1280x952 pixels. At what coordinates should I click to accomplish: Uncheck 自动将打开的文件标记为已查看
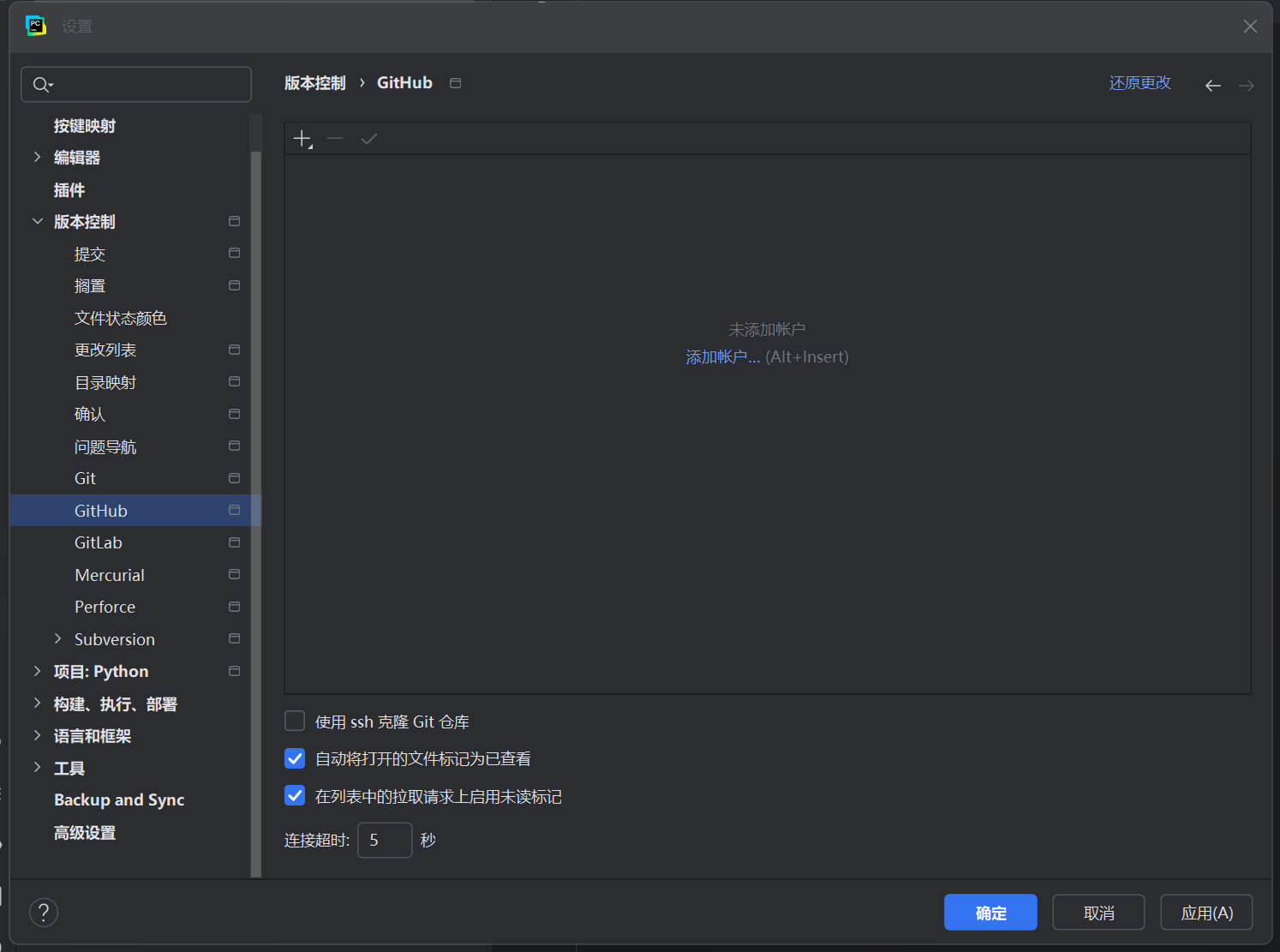295,758
